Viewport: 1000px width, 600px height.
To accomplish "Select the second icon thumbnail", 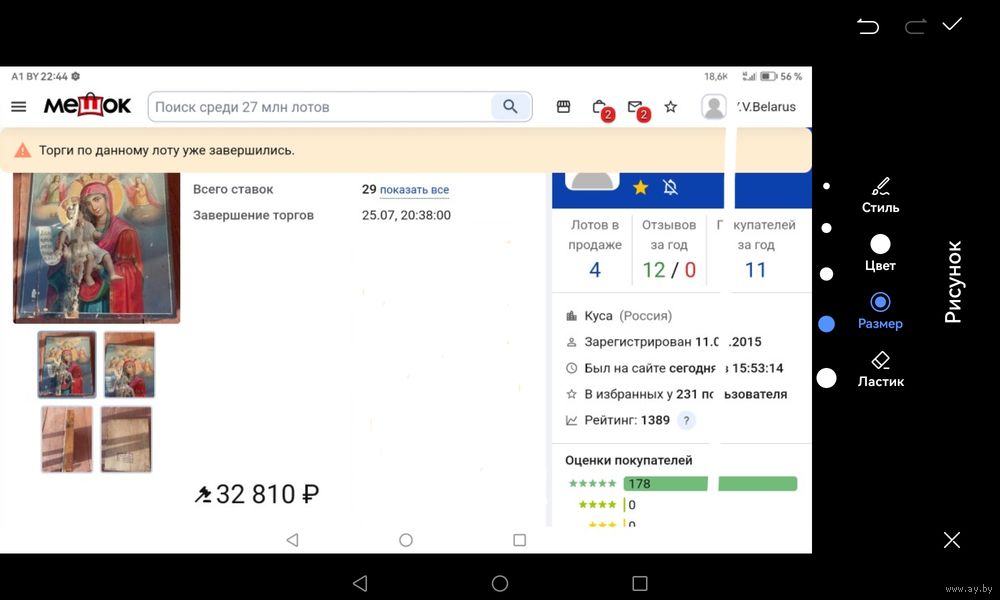I will [x=129, y=364].
